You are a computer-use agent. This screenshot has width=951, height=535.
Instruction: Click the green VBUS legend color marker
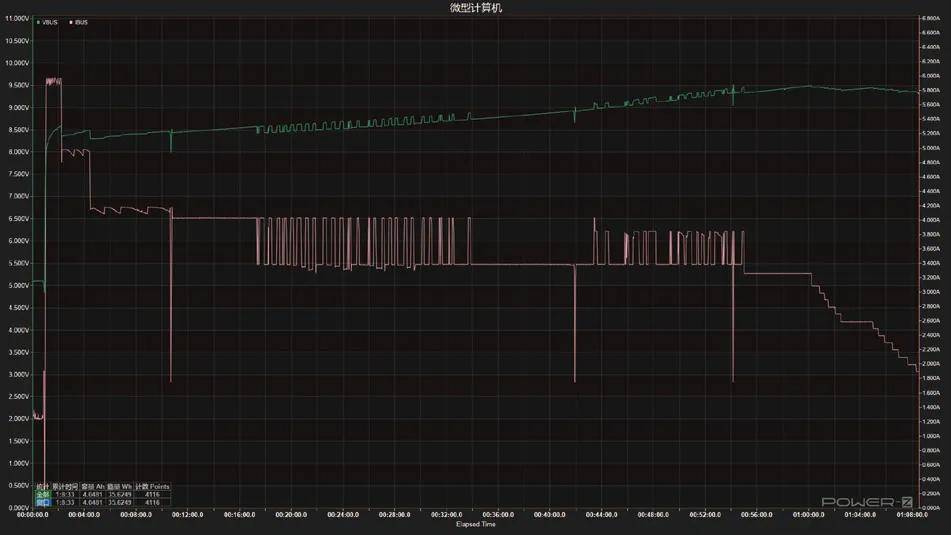(x=38, y=22)
